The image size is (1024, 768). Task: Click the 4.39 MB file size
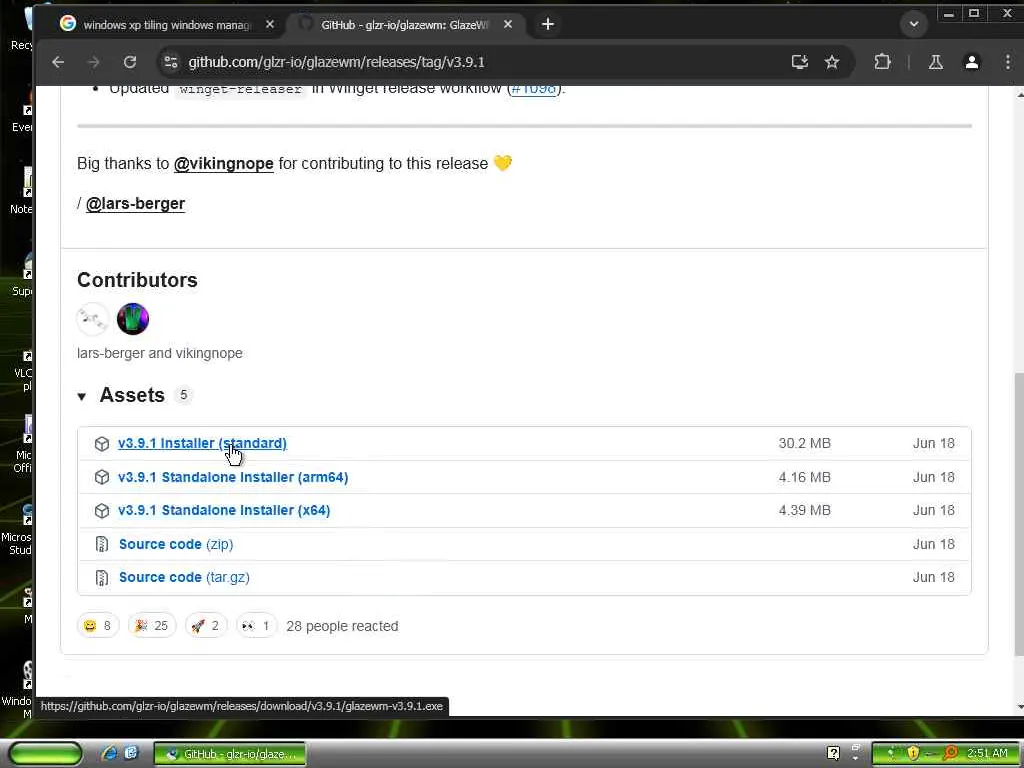click(x=805, y=511)
